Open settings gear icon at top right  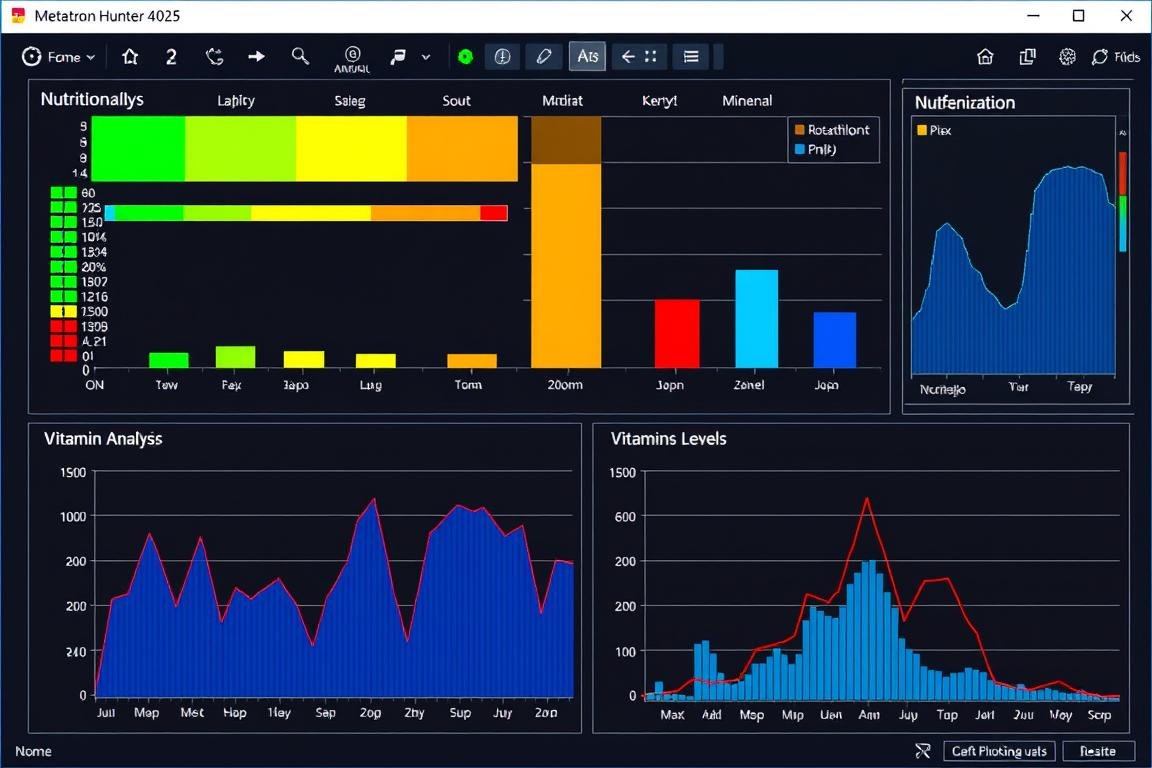tap(1067, 57)
